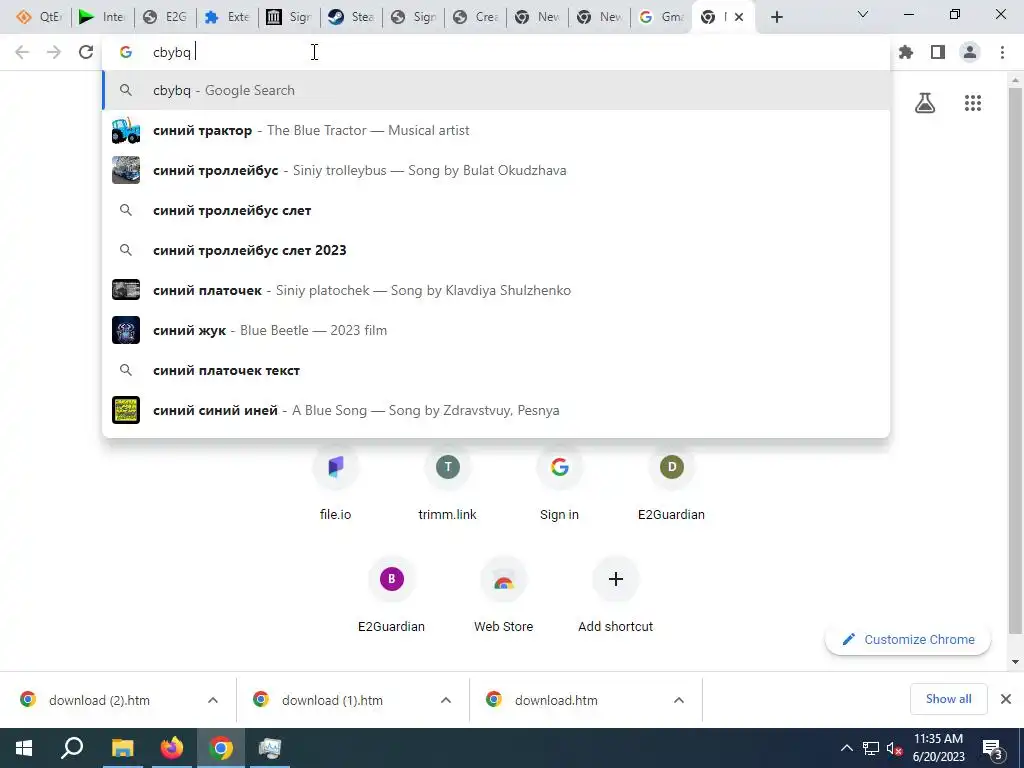Click the page vertical scrollbar
Viewport: 1024px width, 768px height.
(x=1015, y=359)
